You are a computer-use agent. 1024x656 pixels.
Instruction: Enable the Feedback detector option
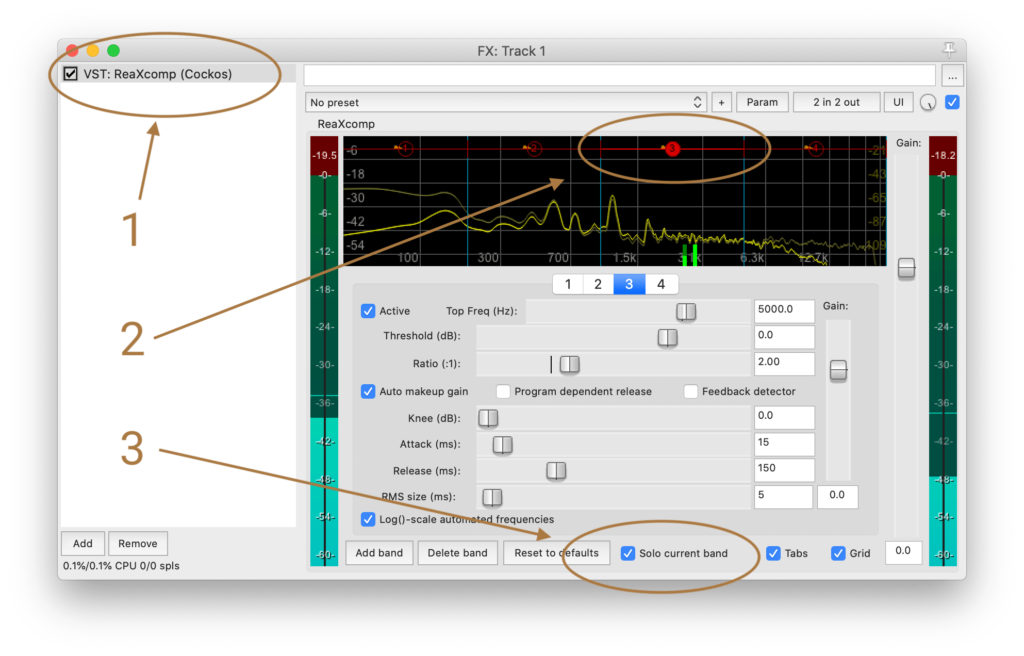(690, 391)
